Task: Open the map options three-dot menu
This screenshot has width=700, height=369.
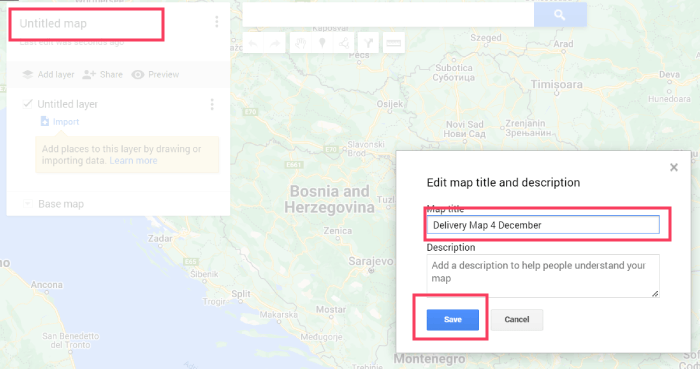Action: pyautogui.click(x=217, y=22)
